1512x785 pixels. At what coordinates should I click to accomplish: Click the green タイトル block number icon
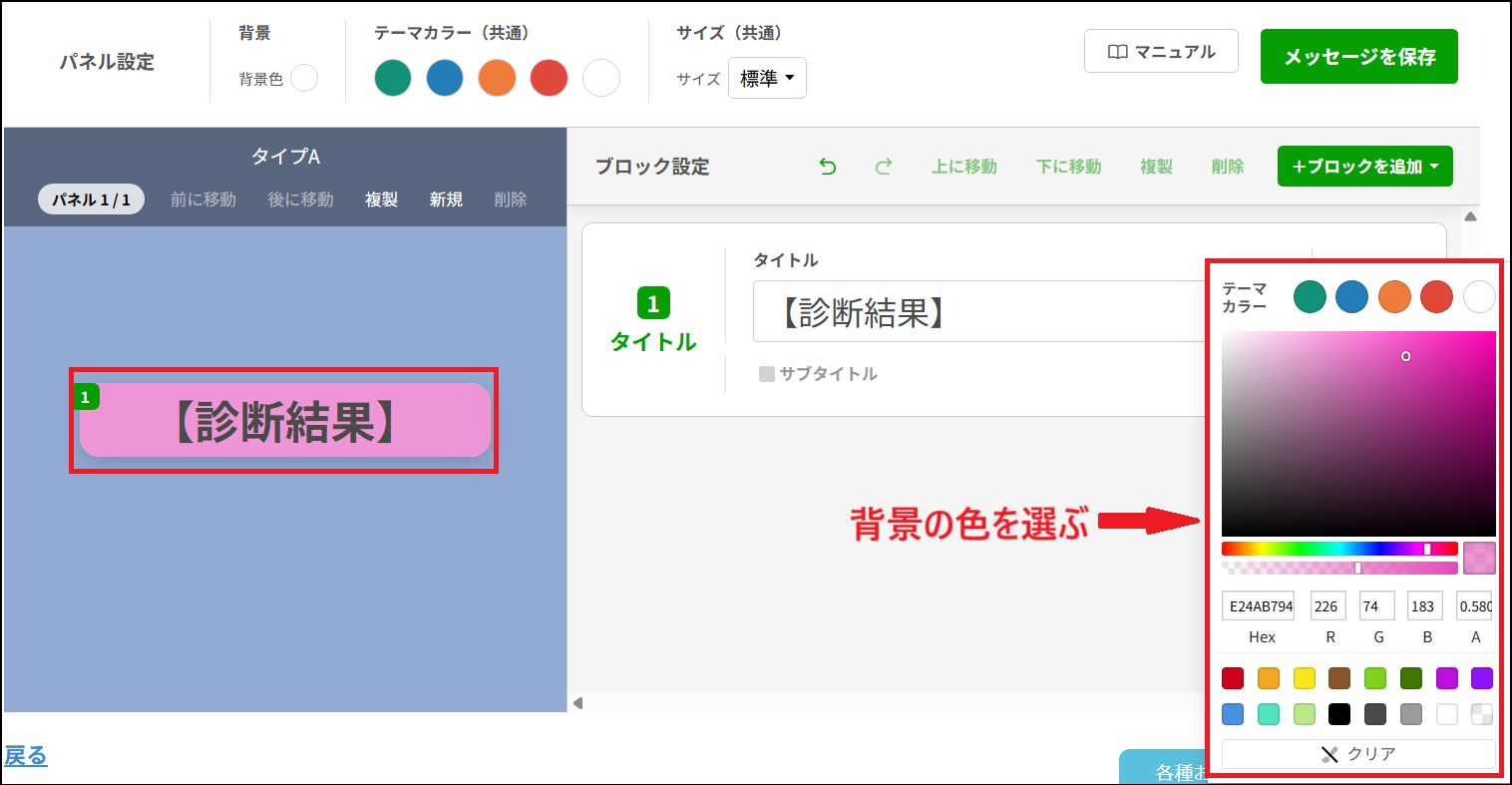pyautogui.click(x=653, y=303)
